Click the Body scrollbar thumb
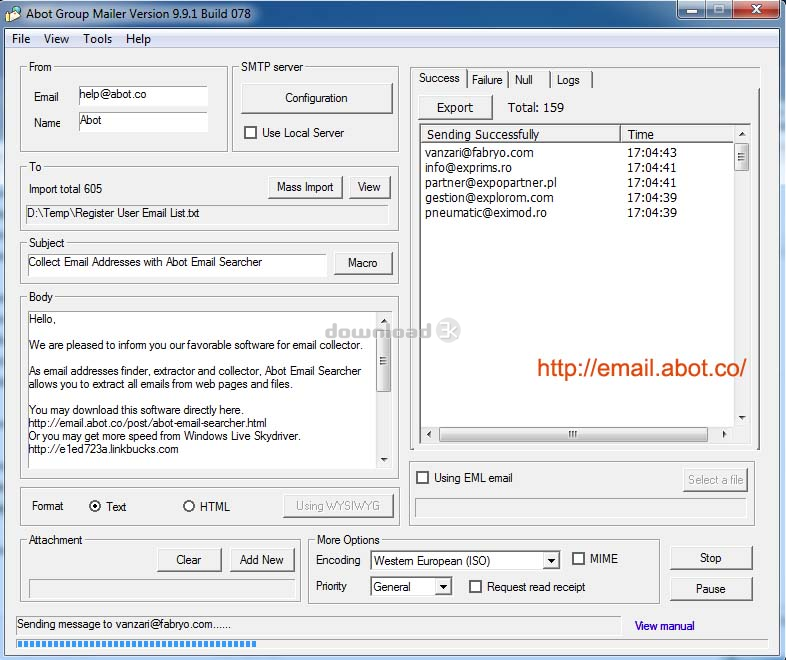The image size is (786, 660). point(383,361)
